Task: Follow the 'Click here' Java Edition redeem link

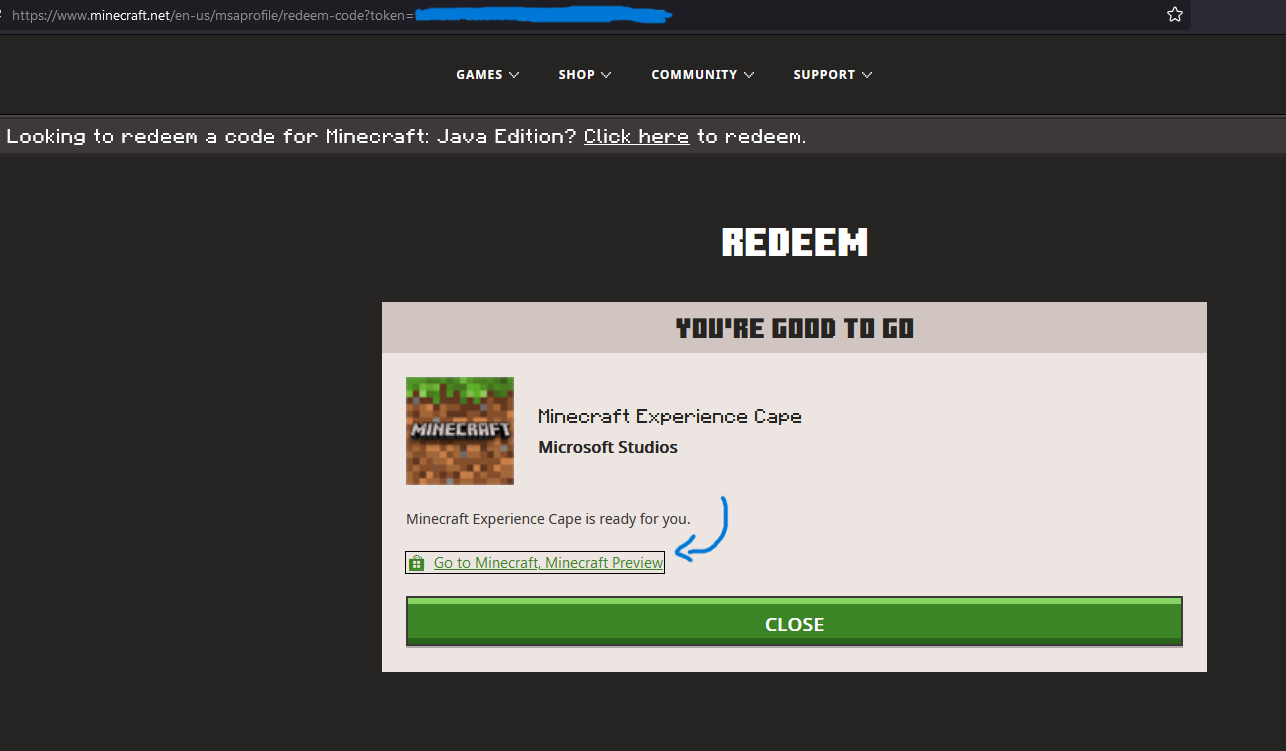Action: pos(636,137)
